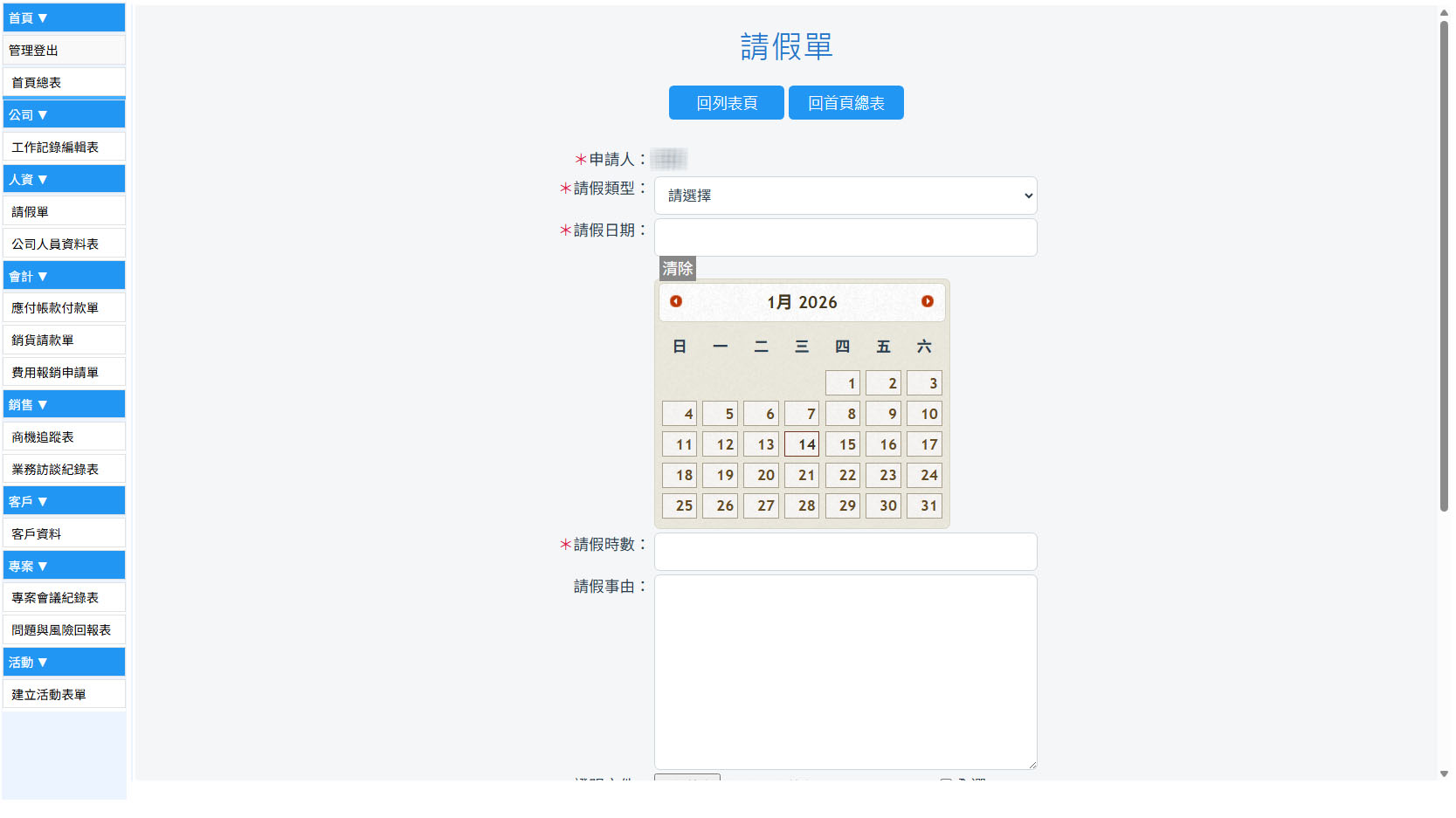Pick January 1 in the calendar
The image size is (1456, 818).
pyautogui.click(x=843, y=383)
